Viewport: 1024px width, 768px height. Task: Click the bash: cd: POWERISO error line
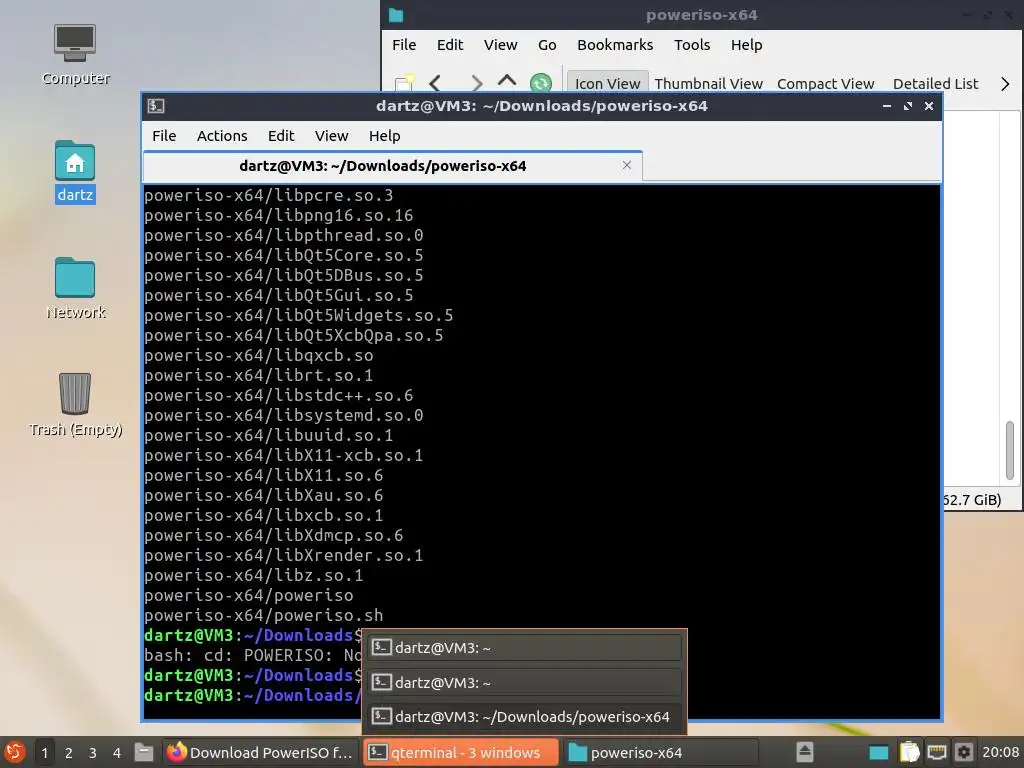coord(253,655)
